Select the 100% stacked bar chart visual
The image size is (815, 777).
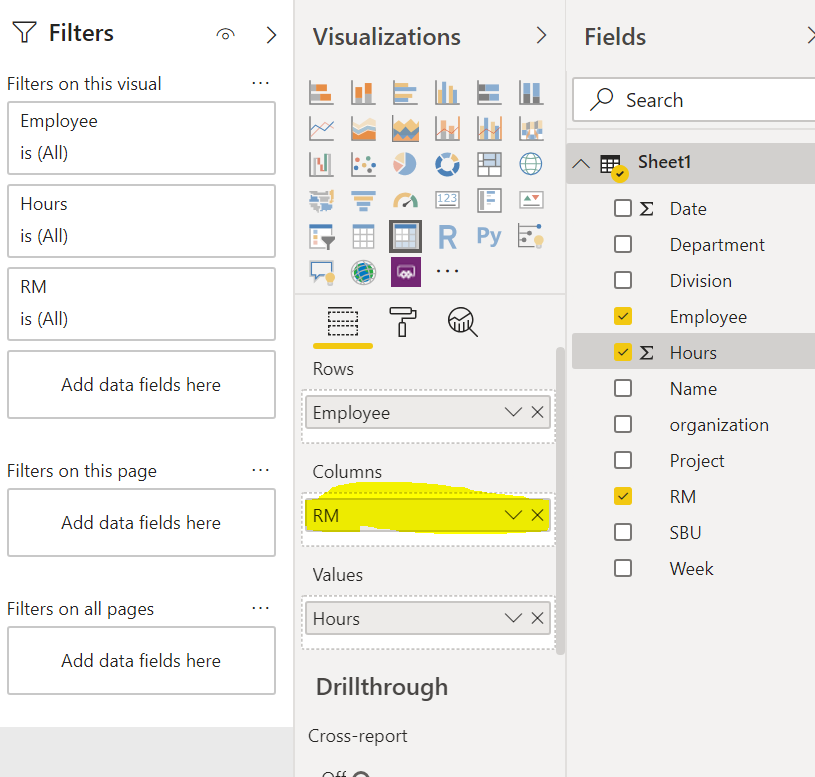tap(489, 93)
